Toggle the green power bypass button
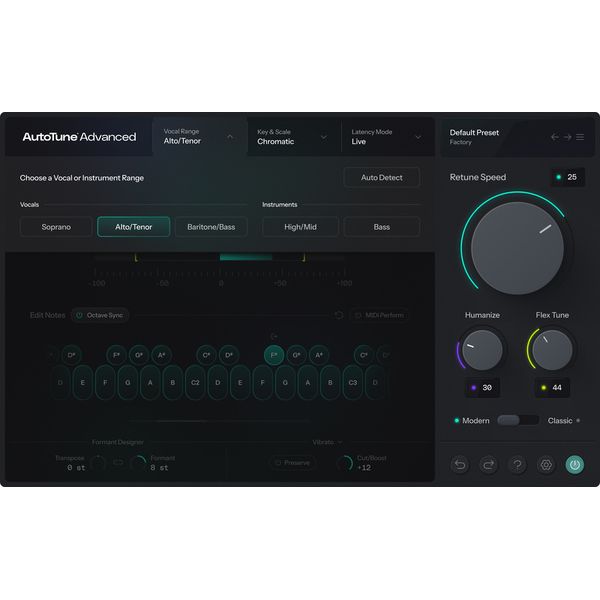 (575, 465)
